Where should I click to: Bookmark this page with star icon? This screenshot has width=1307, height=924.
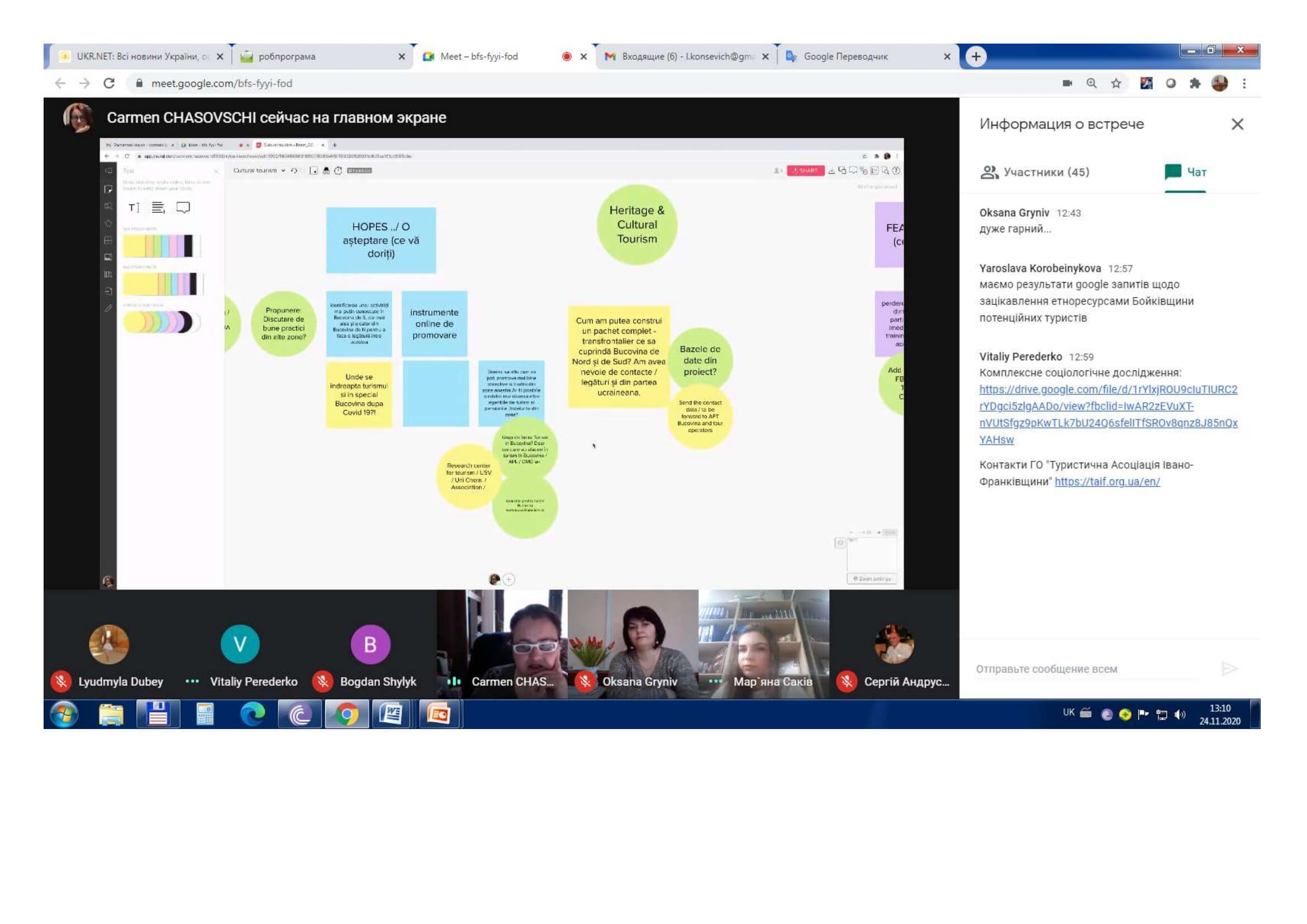click(1116, 84)
